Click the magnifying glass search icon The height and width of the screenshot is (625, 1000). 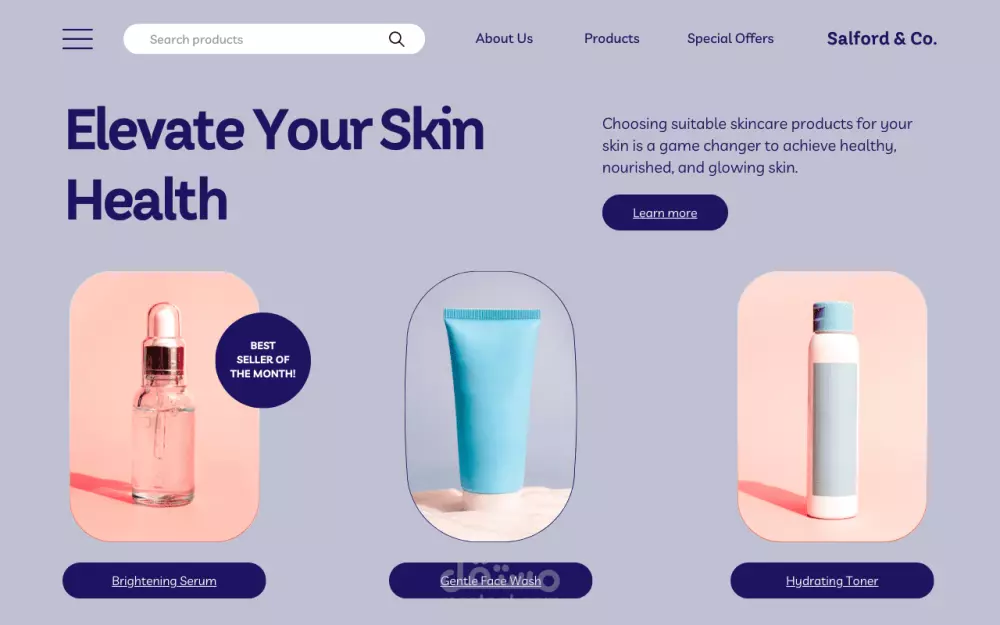coord(396,40)
